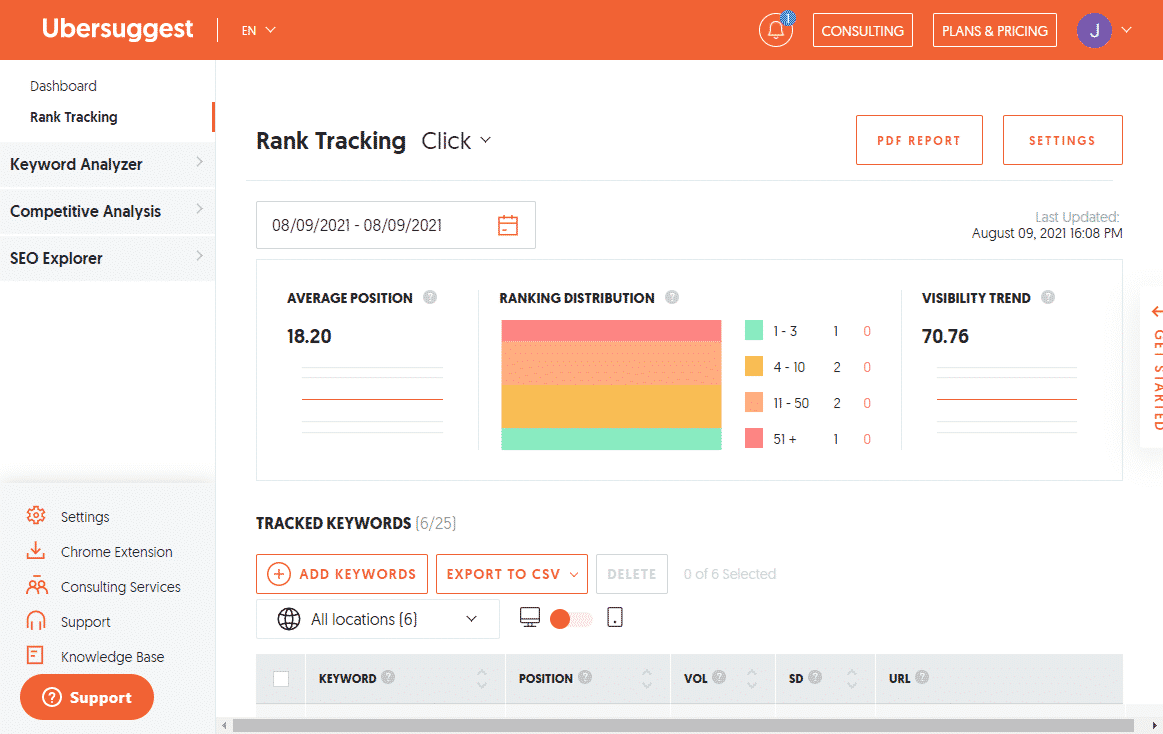Click red 51 + legend swatch
The width and height of the screenshot is (1163, 734).
(x=754, y=438)
